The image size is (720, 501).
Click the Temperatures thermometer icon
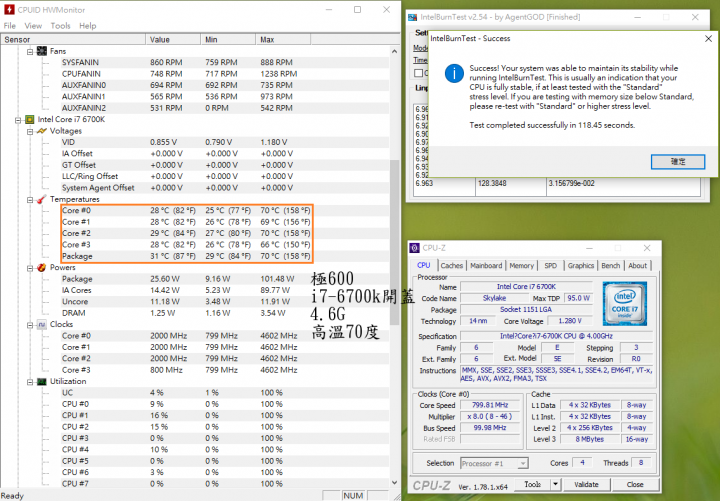coord(42,199)
